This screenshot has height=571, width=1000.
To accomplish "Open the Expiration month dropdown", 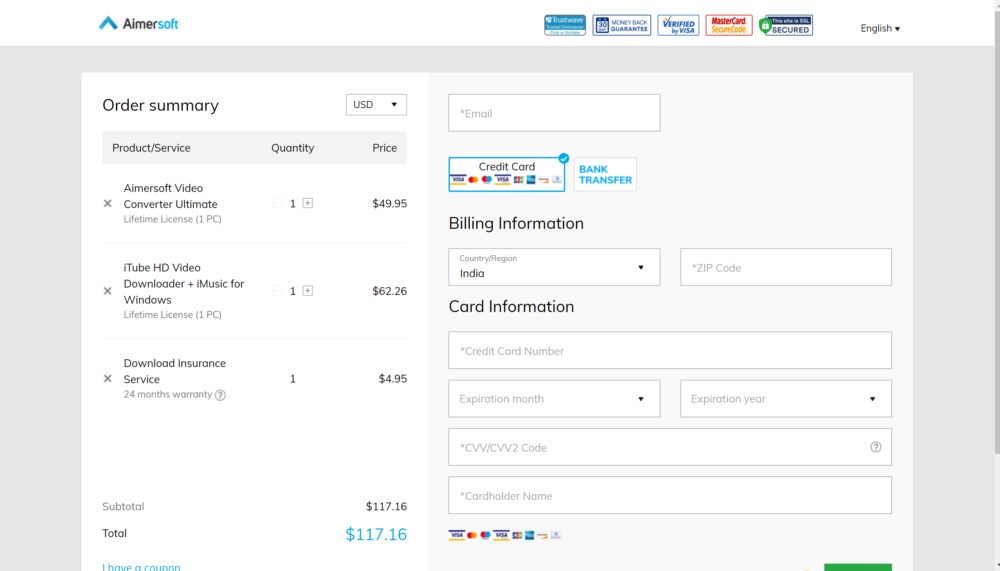I will point(554,399).
